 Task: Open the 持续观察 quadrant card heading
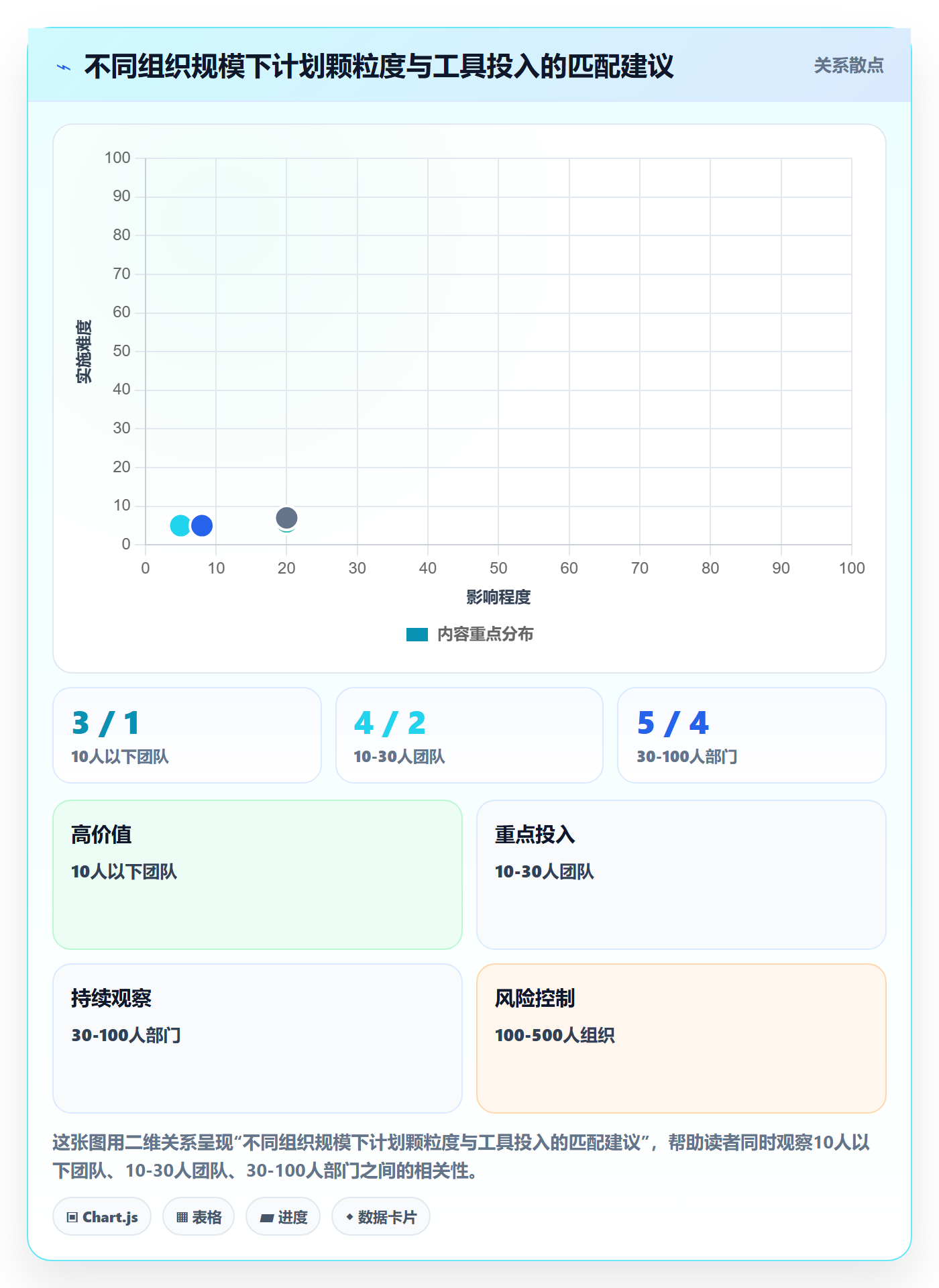(x=111, y=998)
